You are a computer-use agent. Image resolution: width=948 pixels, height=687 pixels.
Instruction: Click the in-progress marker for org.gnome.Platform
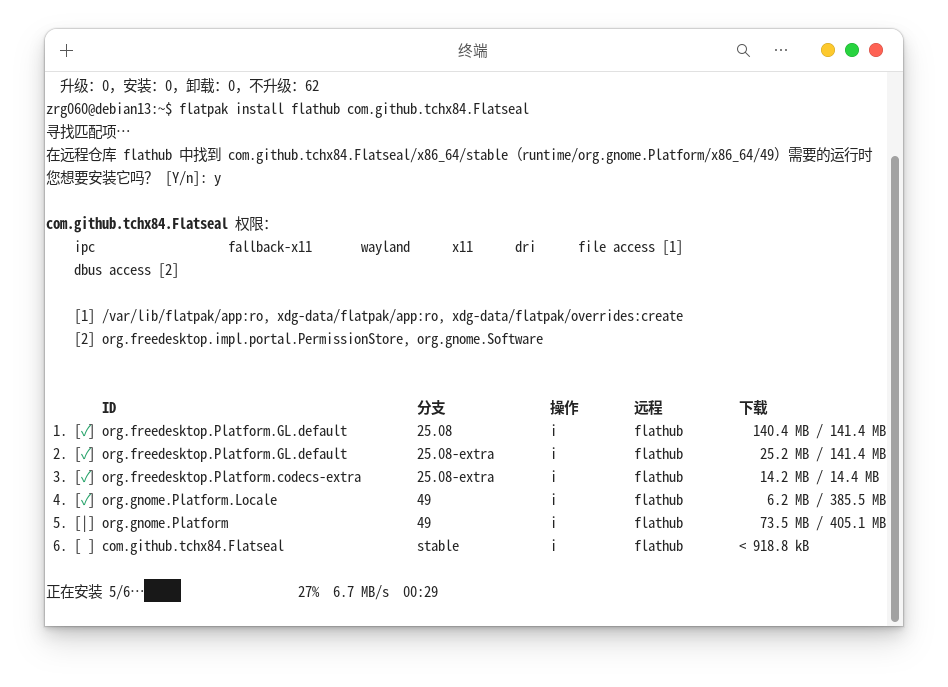click(x=85, y=523)
